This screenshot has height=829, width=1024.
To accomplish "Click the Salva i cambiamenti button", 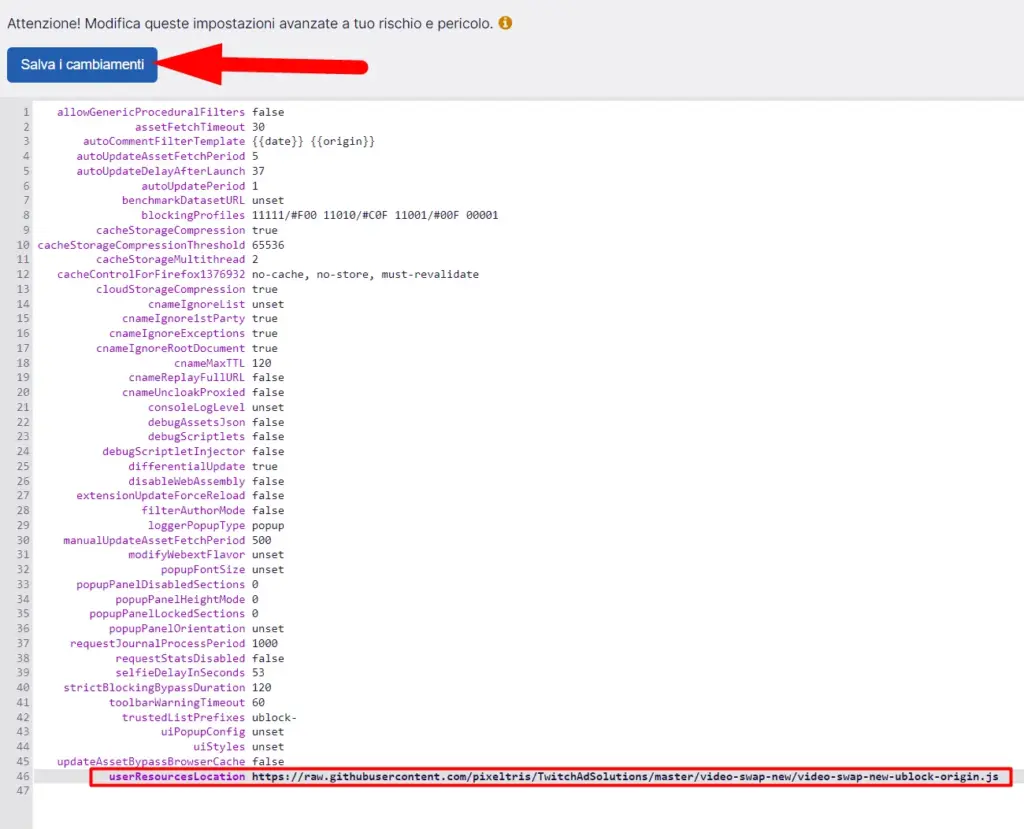I will [82, 64].
